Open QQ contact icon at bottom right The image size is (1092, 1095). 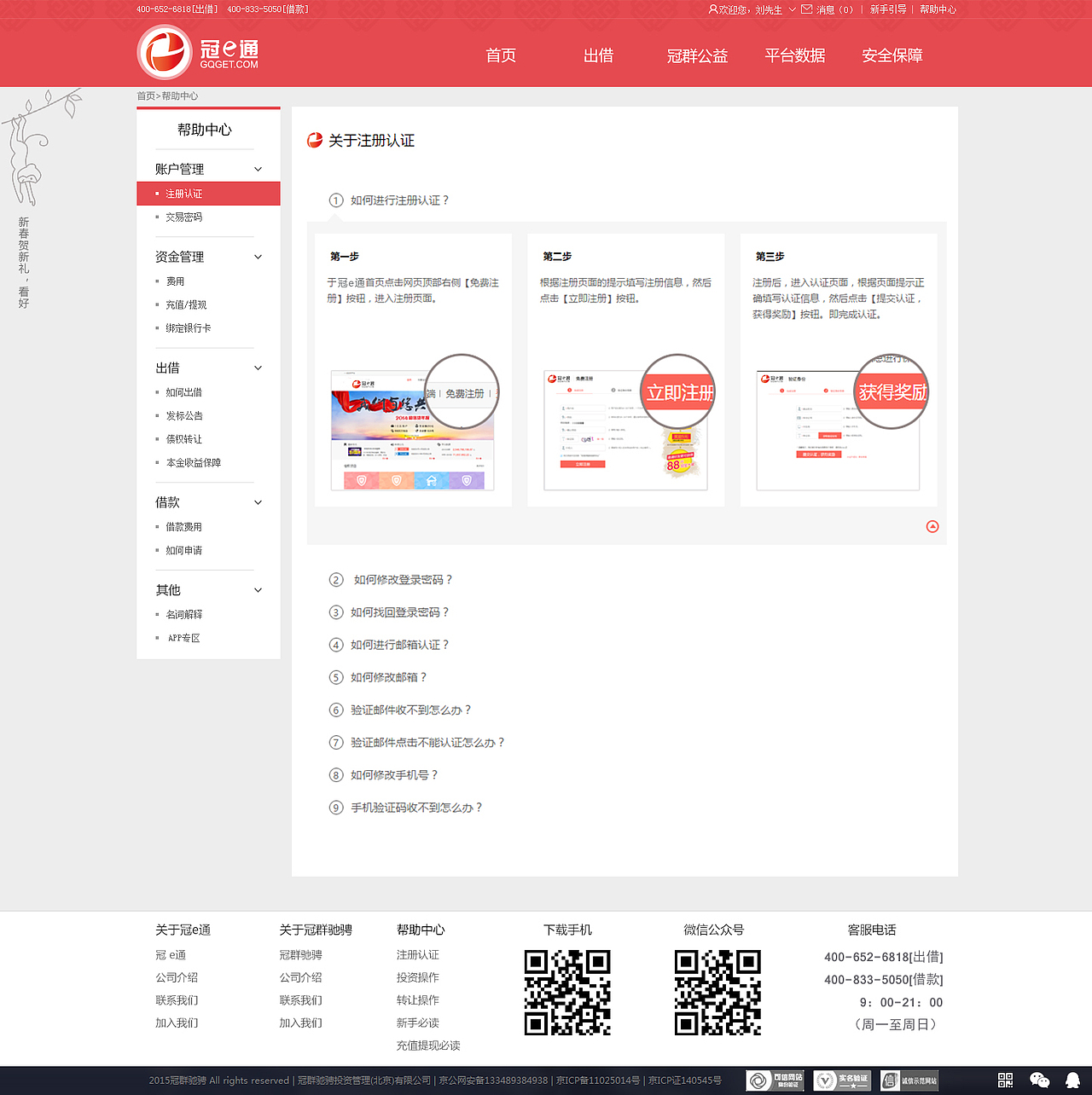pos(1072,1080)
